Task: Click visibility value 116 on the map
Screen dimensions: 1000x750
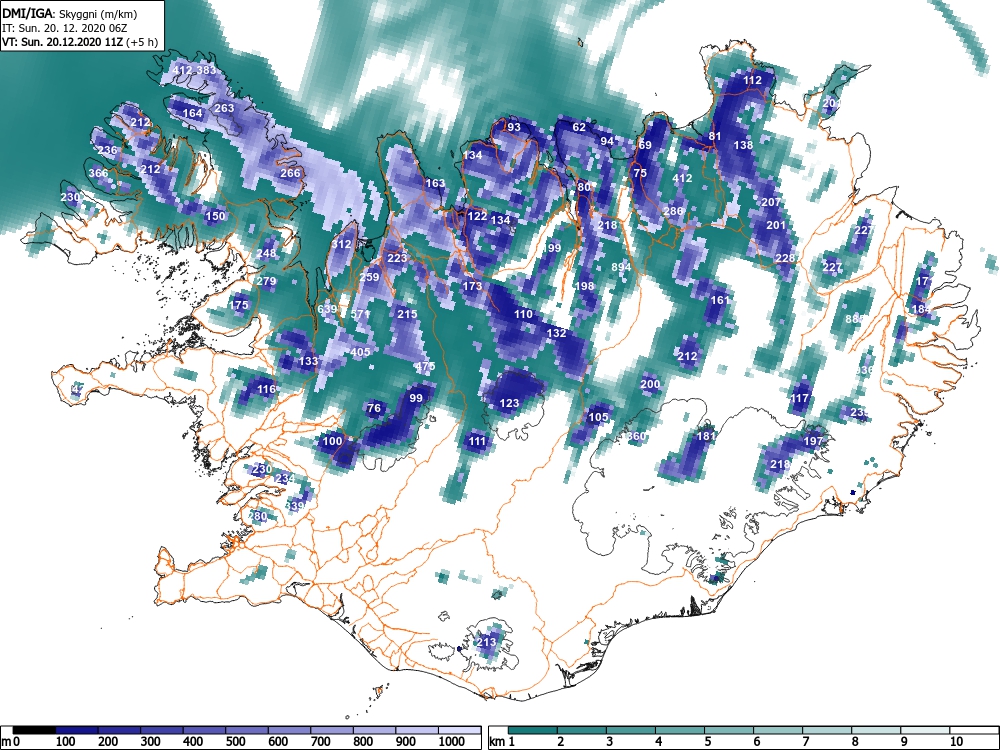Action: pyautogui.click(x=266, y=389)
